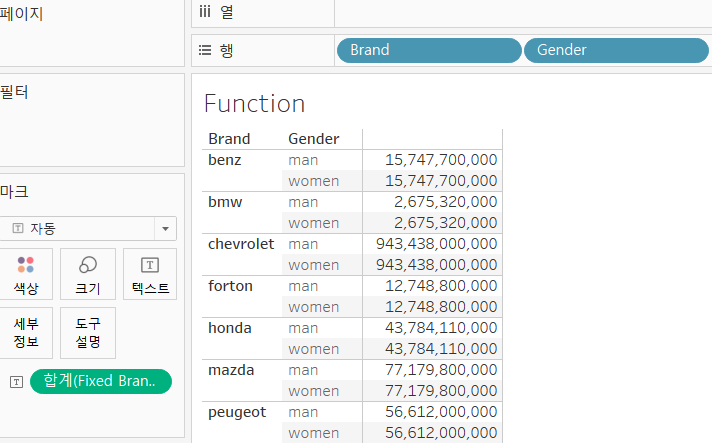This screenshot has width=712, height=443.
Task: Select the forton brand row label
Action: click(x=230, y=286)
